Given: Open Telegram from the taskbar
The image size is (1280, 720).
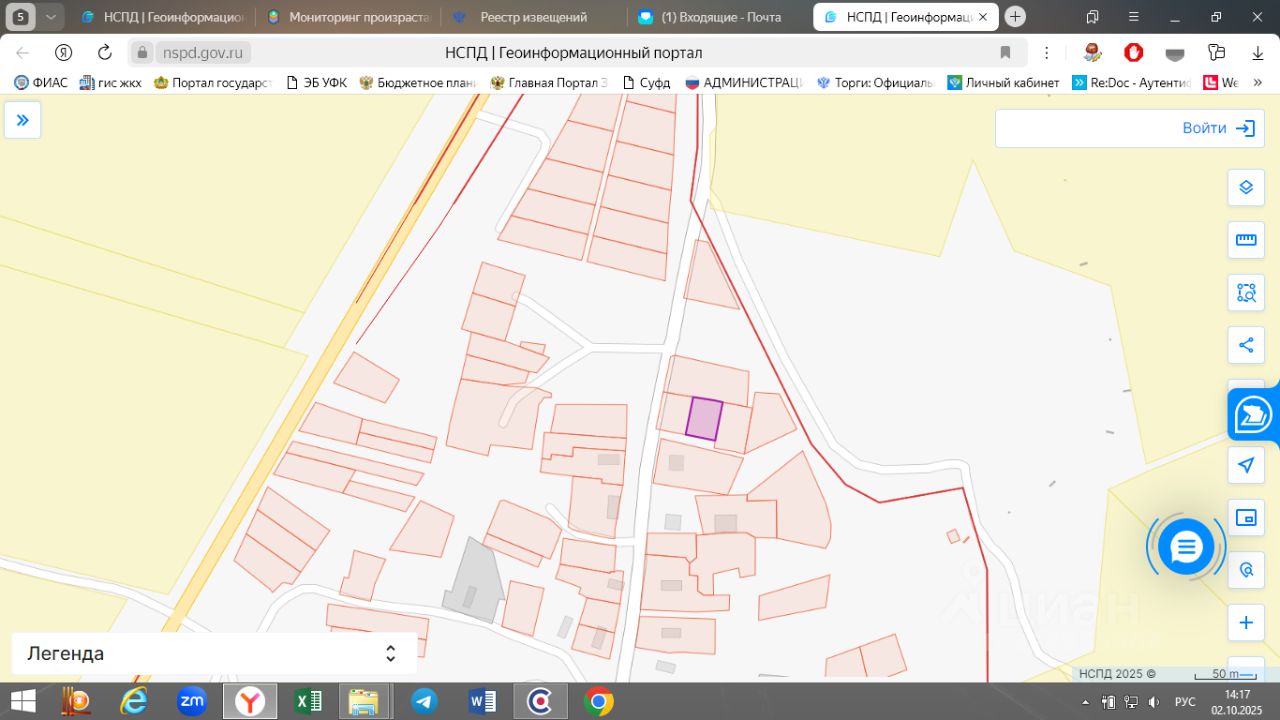Looking at the screenshot, I should [x=424, y=701].
